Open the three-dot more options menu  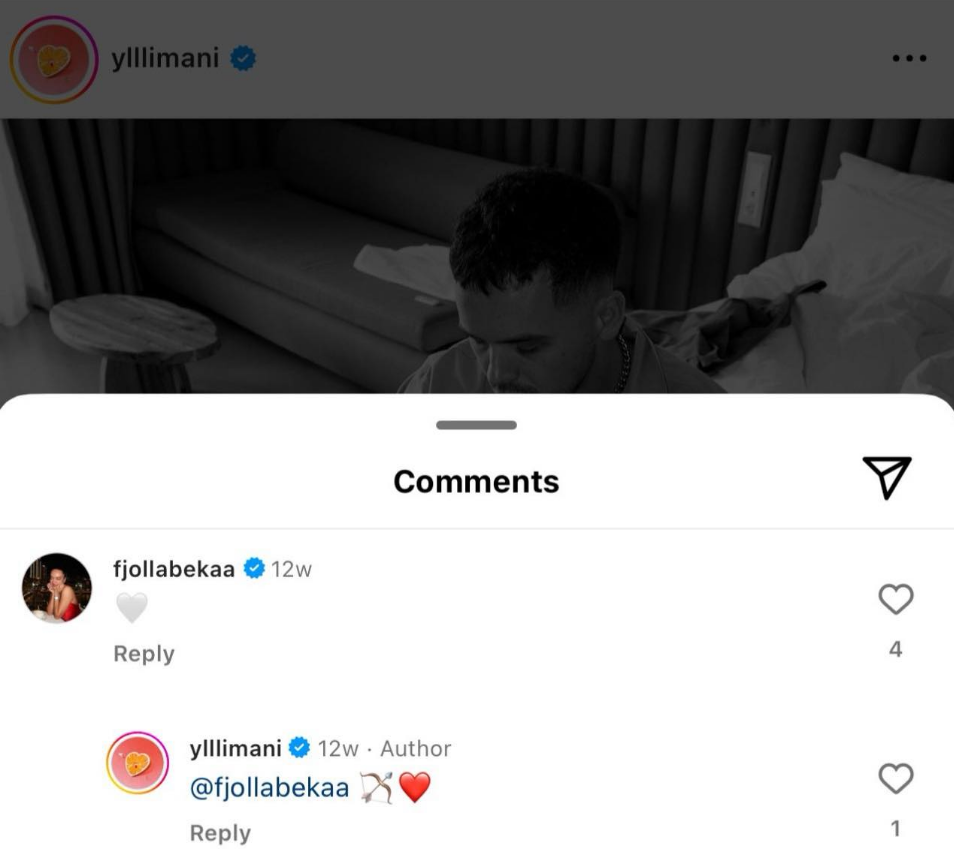(909, 59)
